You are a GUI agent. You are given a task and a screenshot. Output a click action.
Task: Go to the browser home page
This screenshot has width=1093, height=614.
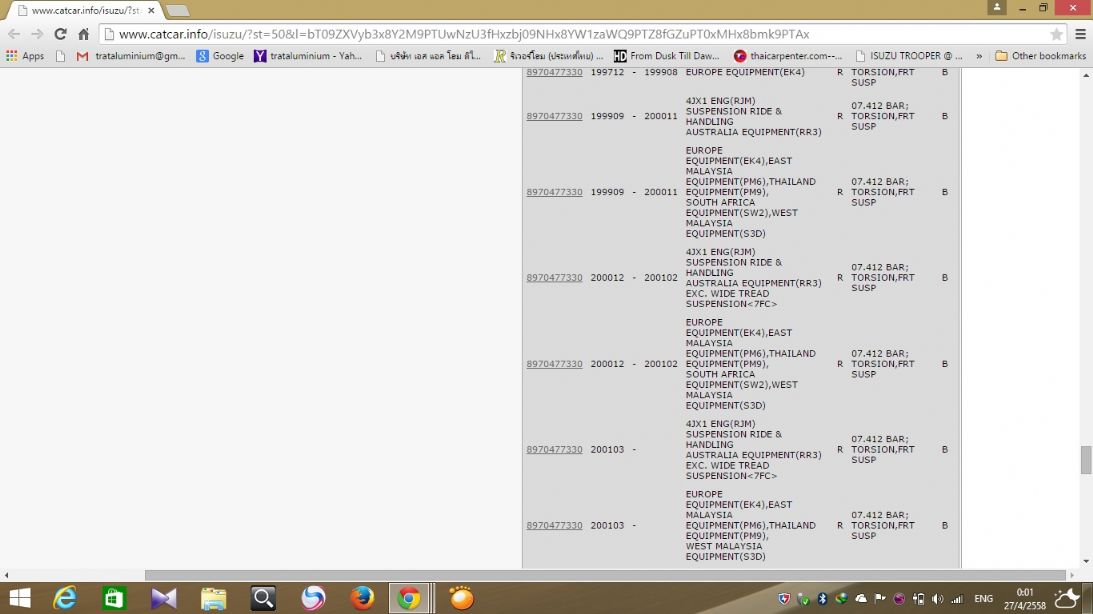click(84, 34)
